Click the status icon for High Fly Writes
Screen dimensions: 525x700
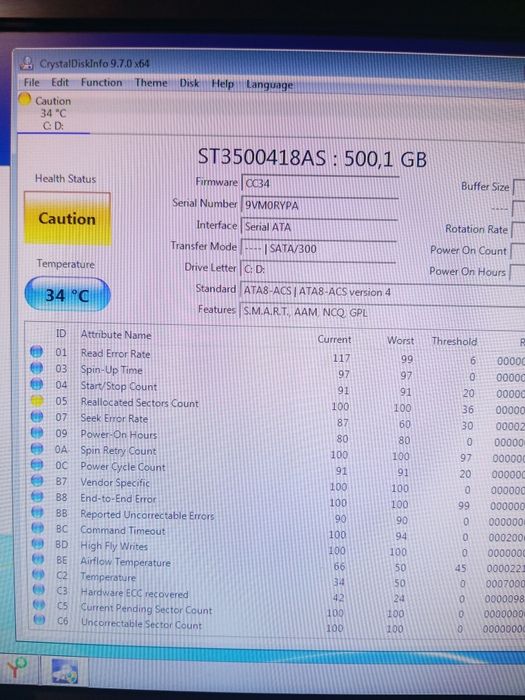pyautogui.click(x=38, y=544)
